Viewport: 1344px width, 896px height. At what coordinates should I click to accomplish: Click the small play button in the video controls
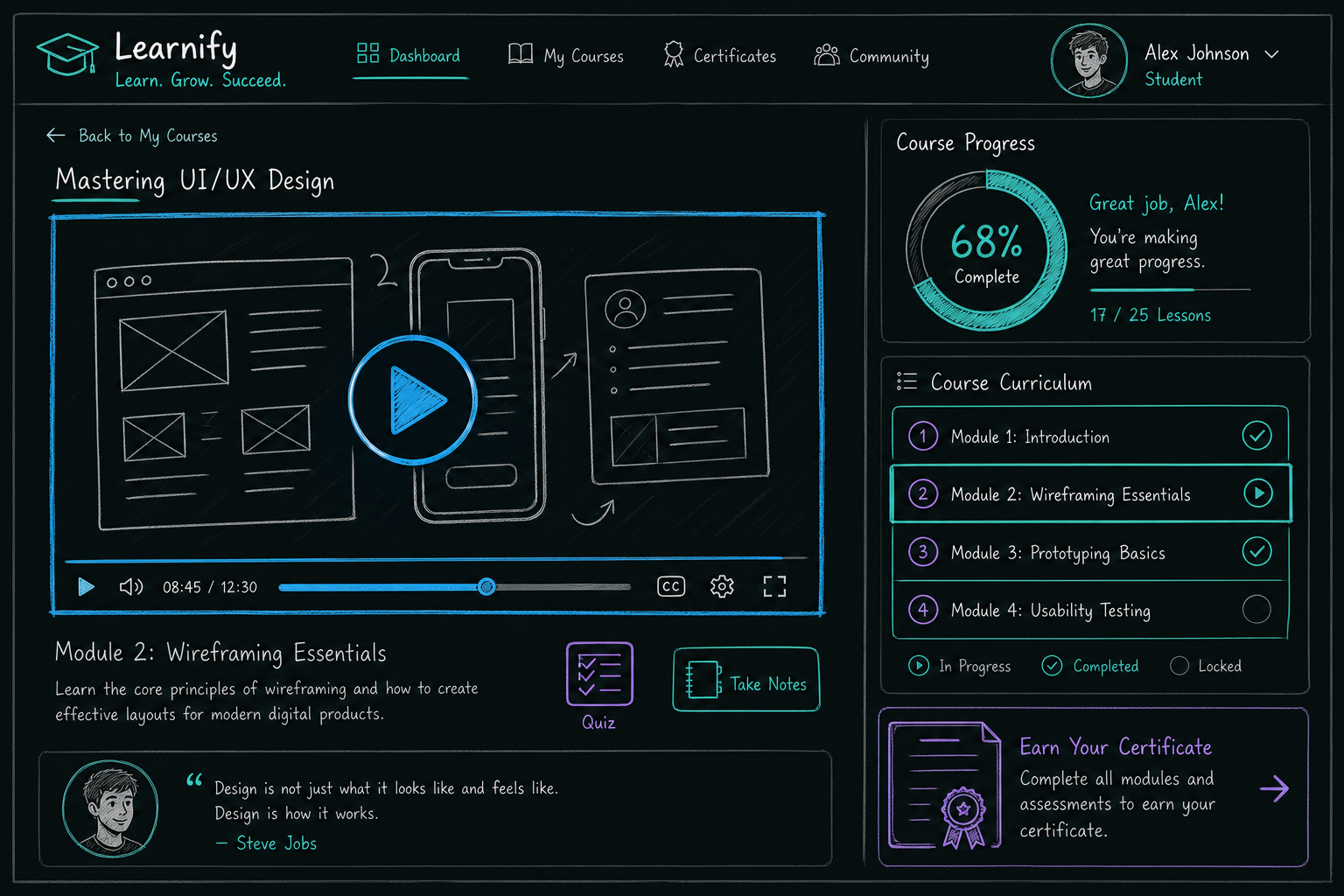86,586
